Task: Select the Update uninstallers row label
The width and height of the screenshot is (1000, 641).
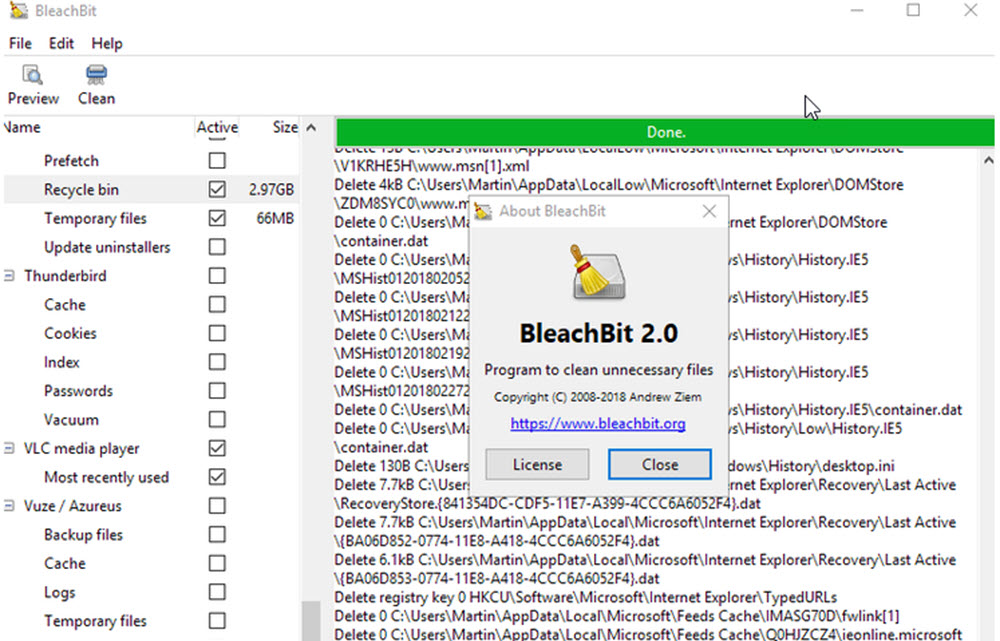Action: (107, 247)
